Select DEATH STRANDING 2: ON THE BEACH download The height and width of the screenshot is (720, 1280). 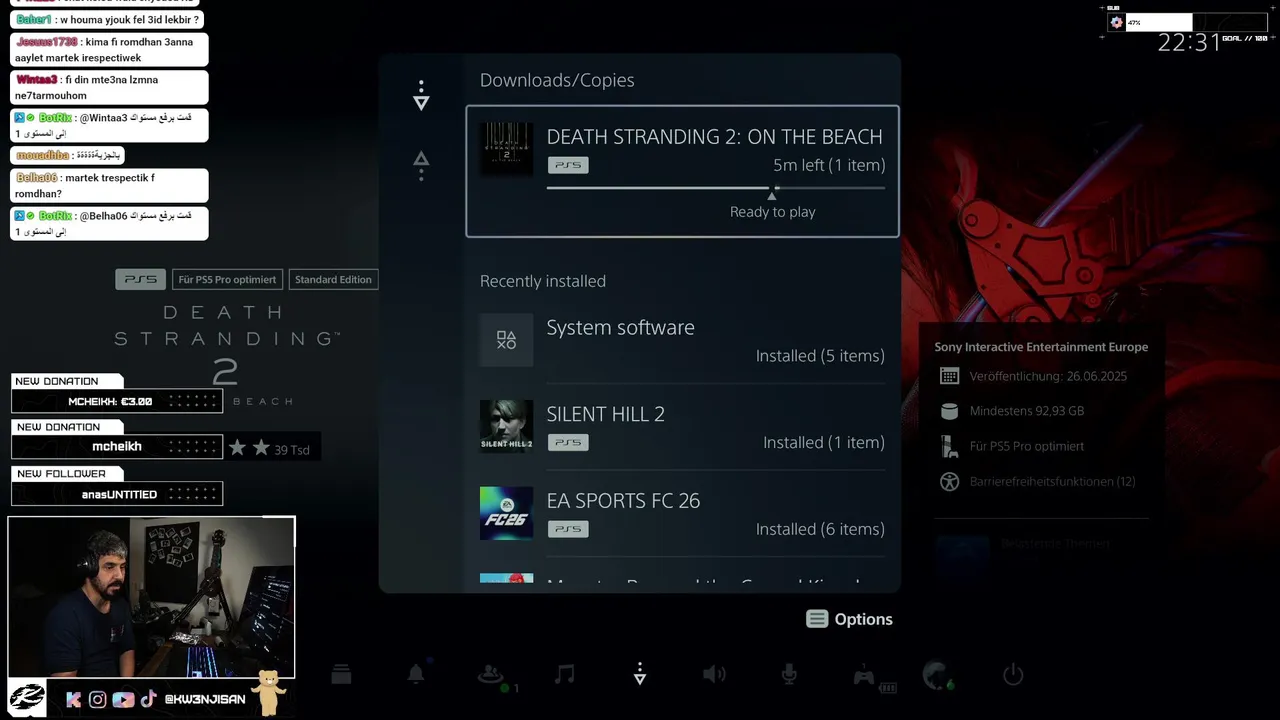[x=683, y=171]
